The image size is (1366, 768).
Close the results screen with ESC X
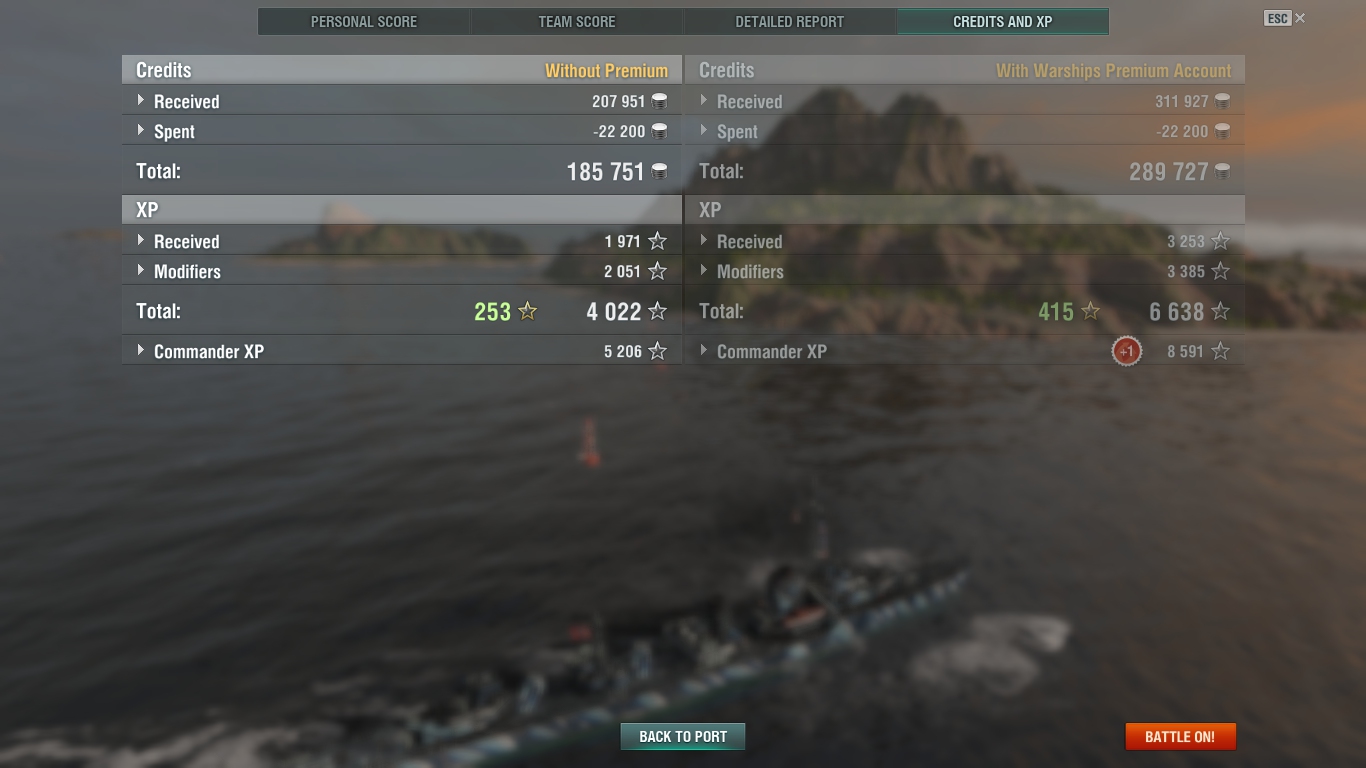point(1285,18)
